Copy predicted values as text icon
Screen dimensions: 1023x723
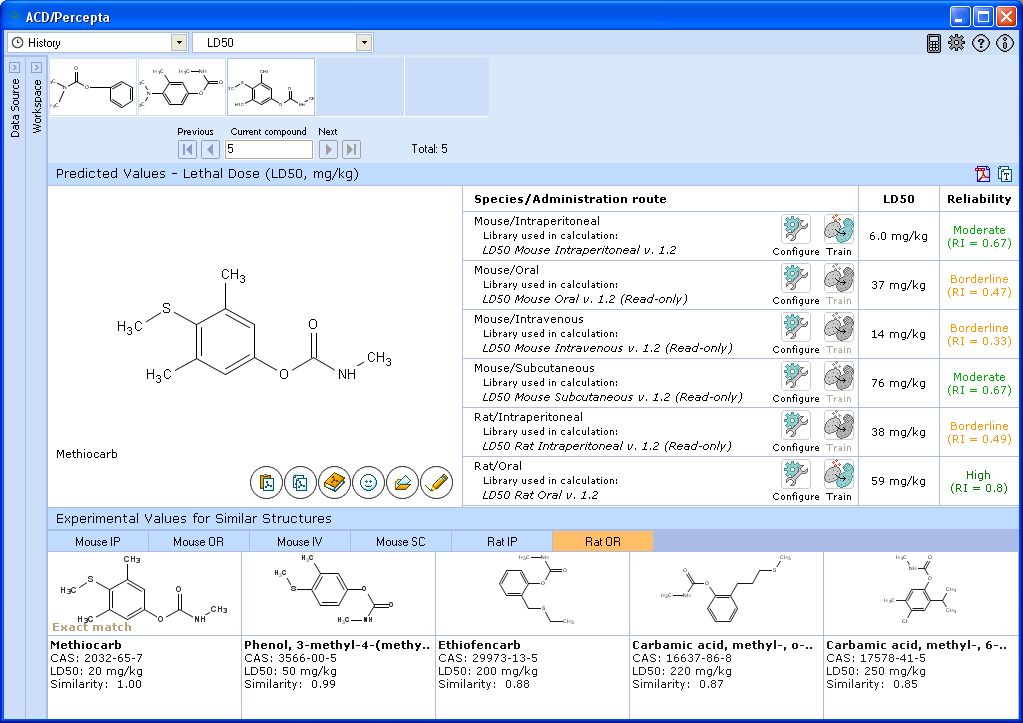pos(1005,174)
